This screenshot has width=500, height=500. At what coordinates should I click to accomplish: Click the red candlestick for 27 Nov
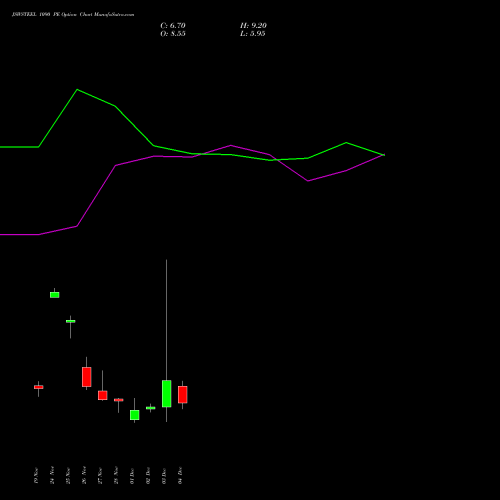click(x=103, y=395)
